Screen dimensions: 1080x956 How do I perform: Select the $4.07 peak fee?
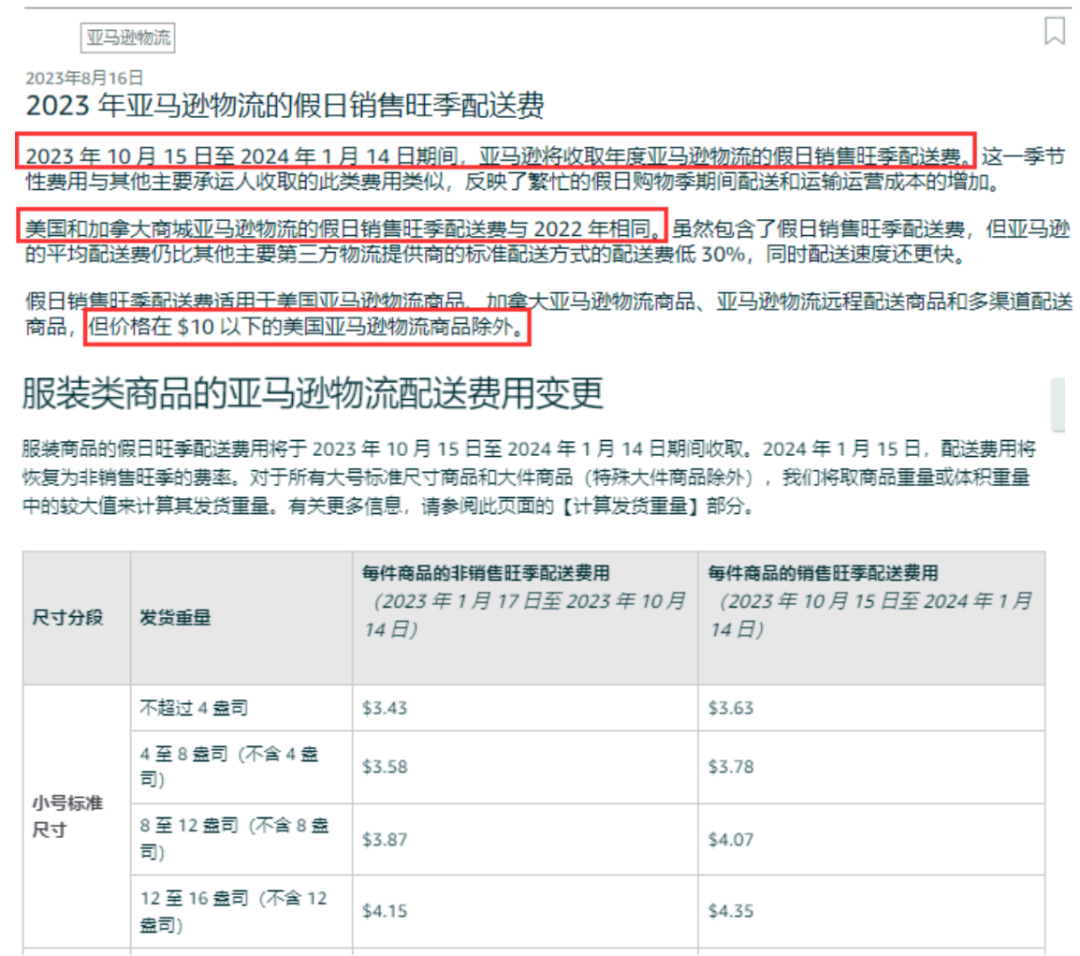click(731, 840)
